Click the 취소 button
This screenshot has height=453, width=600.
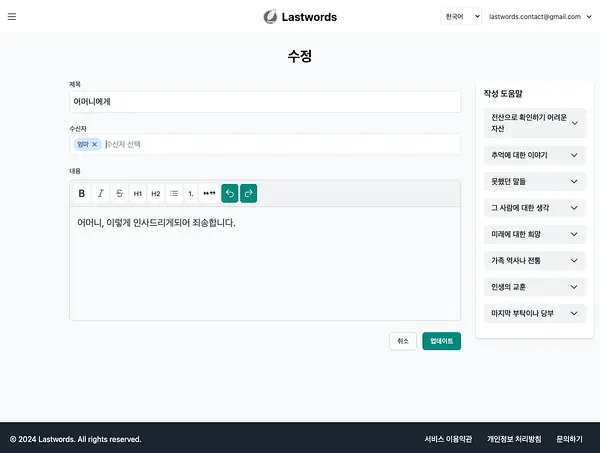pos(403,341)
